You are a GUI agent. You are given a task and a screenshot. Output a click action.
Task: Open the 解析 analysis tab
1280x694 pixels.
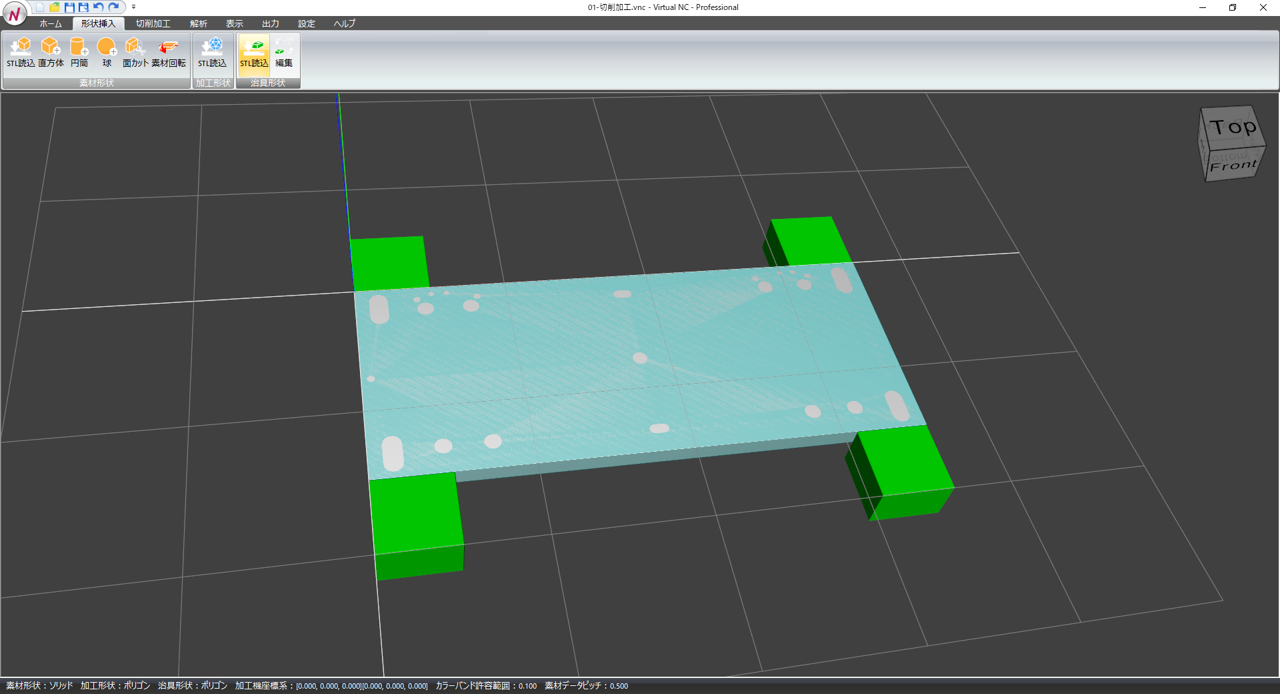198,23
